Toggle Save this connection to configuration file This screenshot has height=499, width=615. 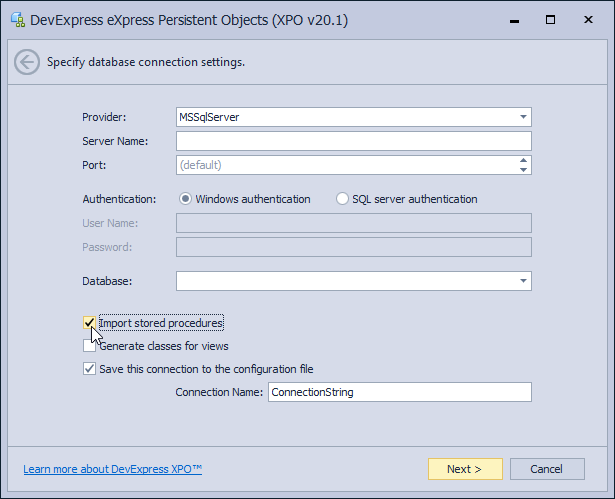(x=89, y=369)
